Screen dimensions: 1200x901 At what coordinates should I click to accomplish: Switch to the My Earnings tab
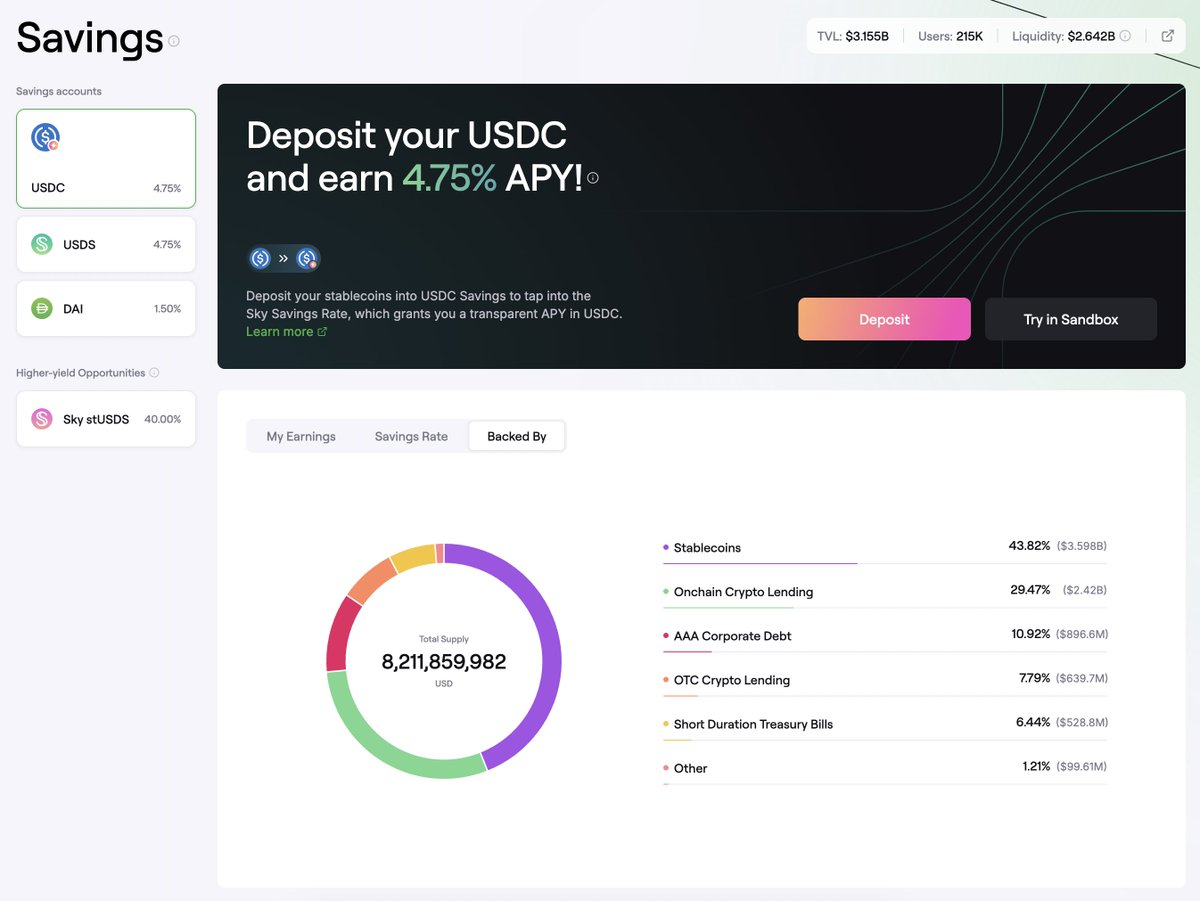302,436
